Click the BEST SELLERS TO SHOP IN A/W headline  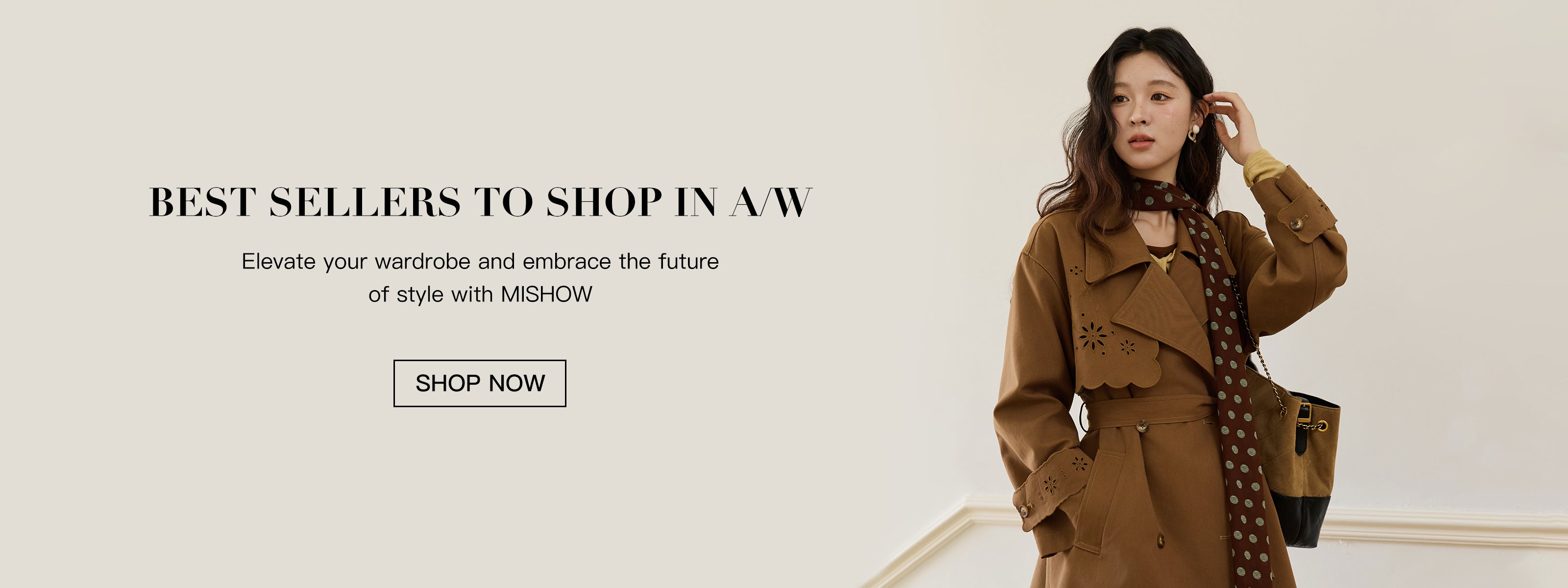point(480,202)
